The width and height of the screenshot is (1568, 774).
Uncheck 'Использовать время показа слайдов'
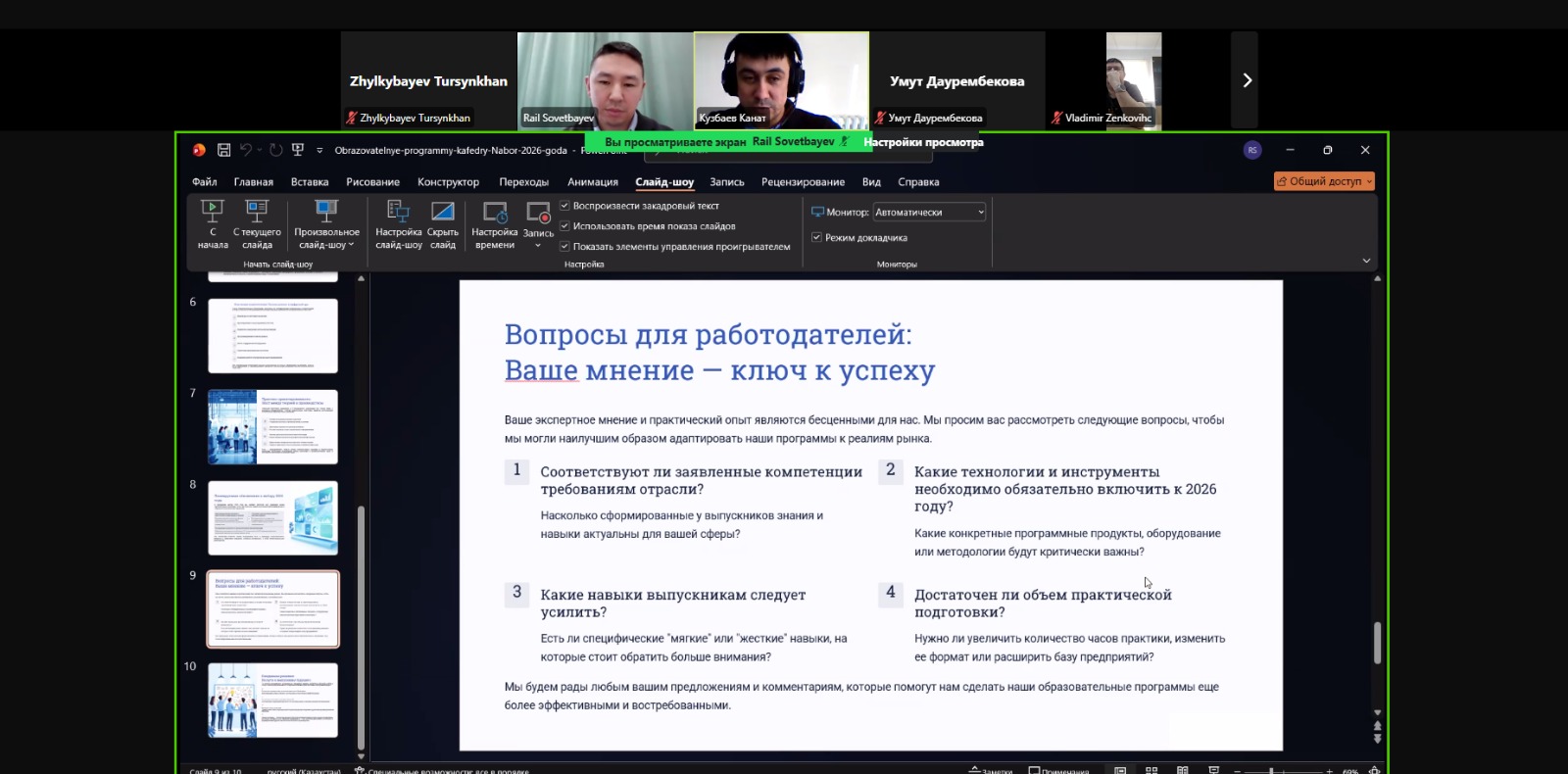pyautogui.click(x=564, y=226)
